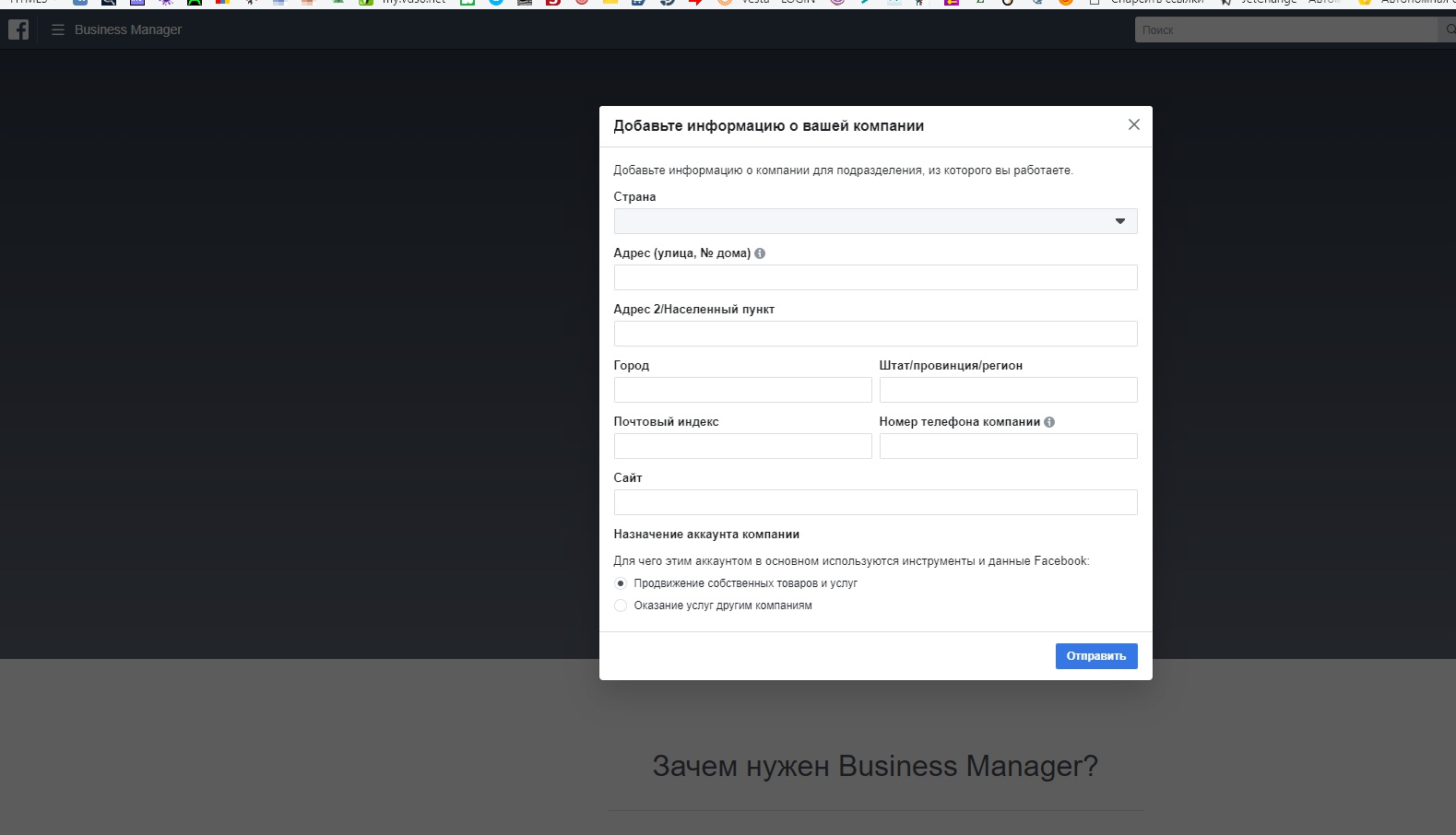The width and height of the screenshot is (1456, 835).
Task: Select Оказание услуг другим компаниям radio
Action: tap(621, 606)
